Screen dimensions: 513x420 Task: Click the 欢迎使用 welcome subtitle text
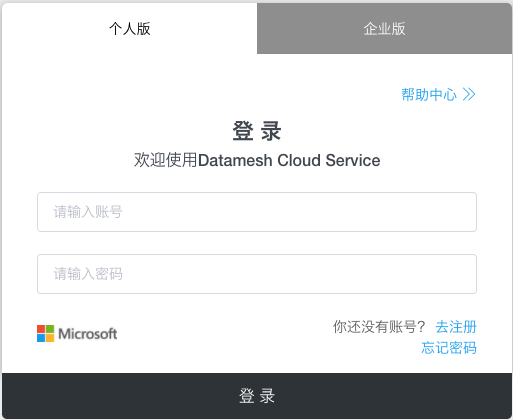coord(166,160)
